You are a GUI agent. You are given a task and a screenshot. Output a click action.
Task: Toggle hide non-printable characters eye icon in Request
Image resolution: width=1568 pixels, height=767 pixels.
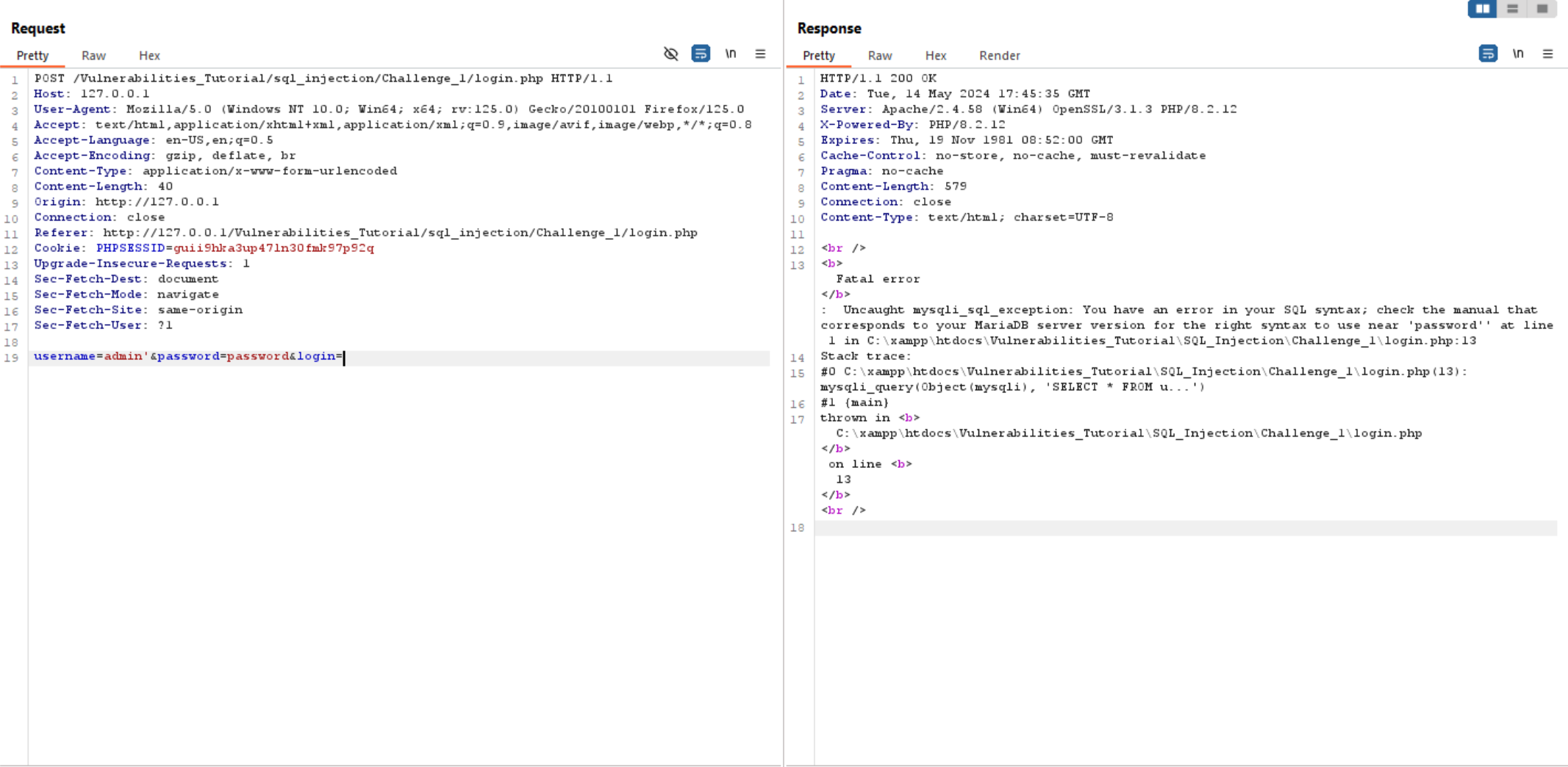pos(670,54)
